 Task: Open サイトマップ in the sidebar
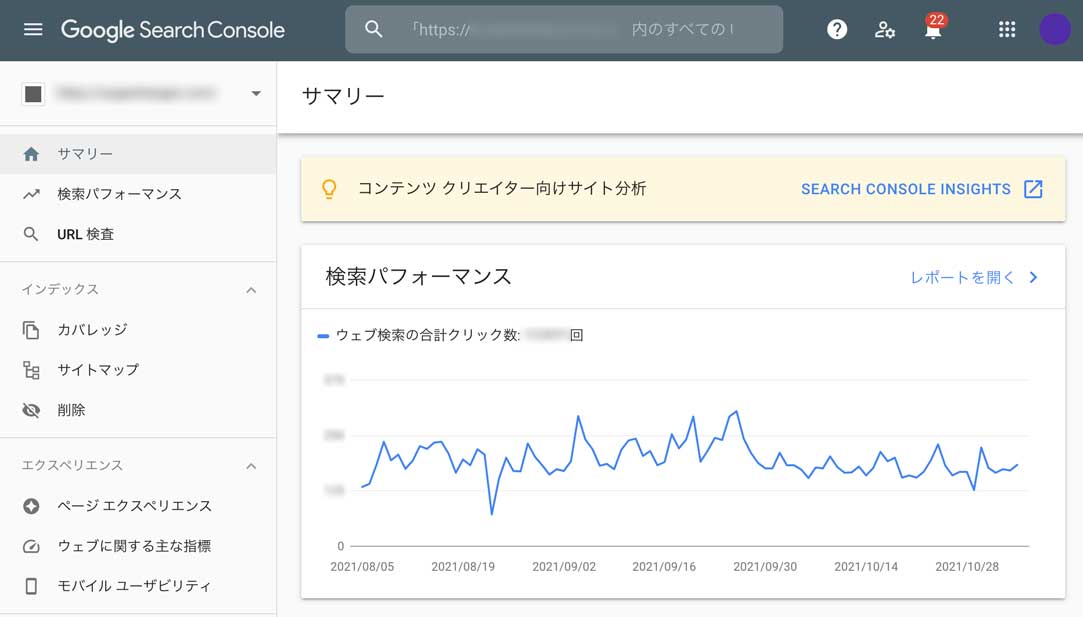coord(138,370)
